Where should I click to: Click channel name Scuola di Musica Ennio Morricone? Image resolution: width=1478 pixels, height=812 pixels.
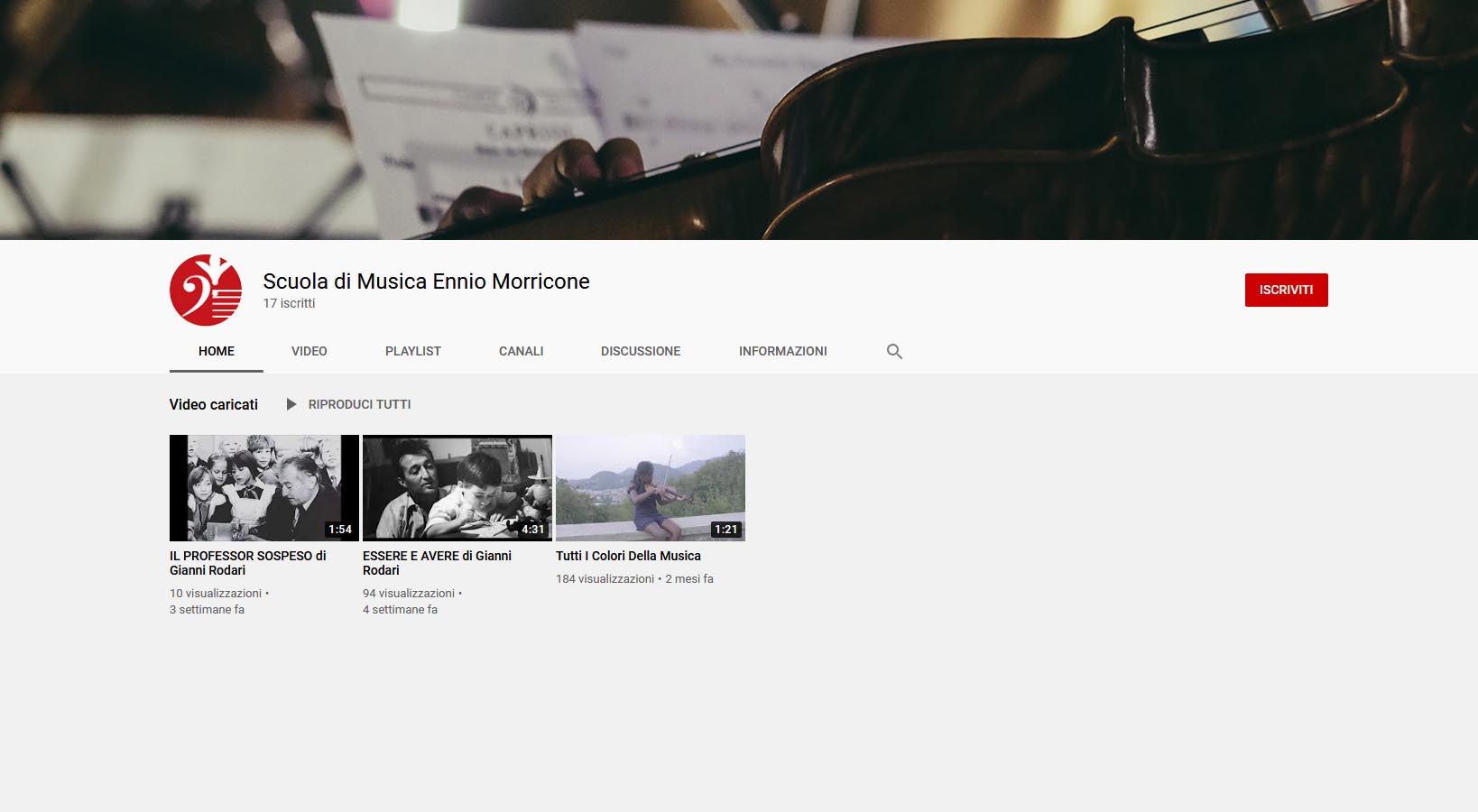(x=426, y=281)
